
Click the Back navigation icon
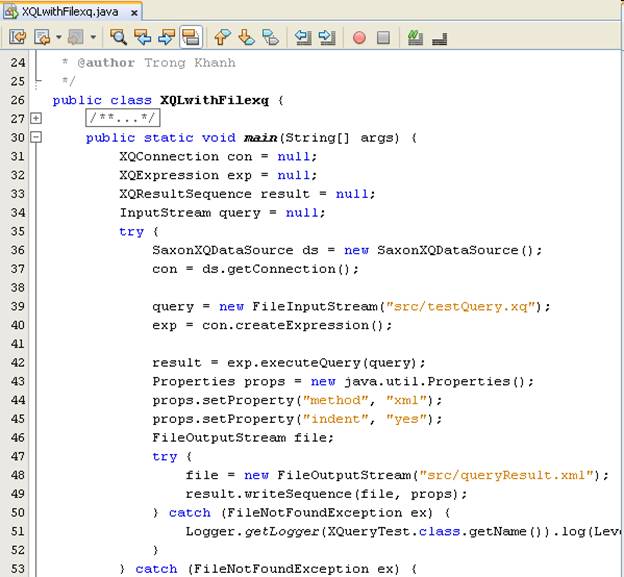42,37
